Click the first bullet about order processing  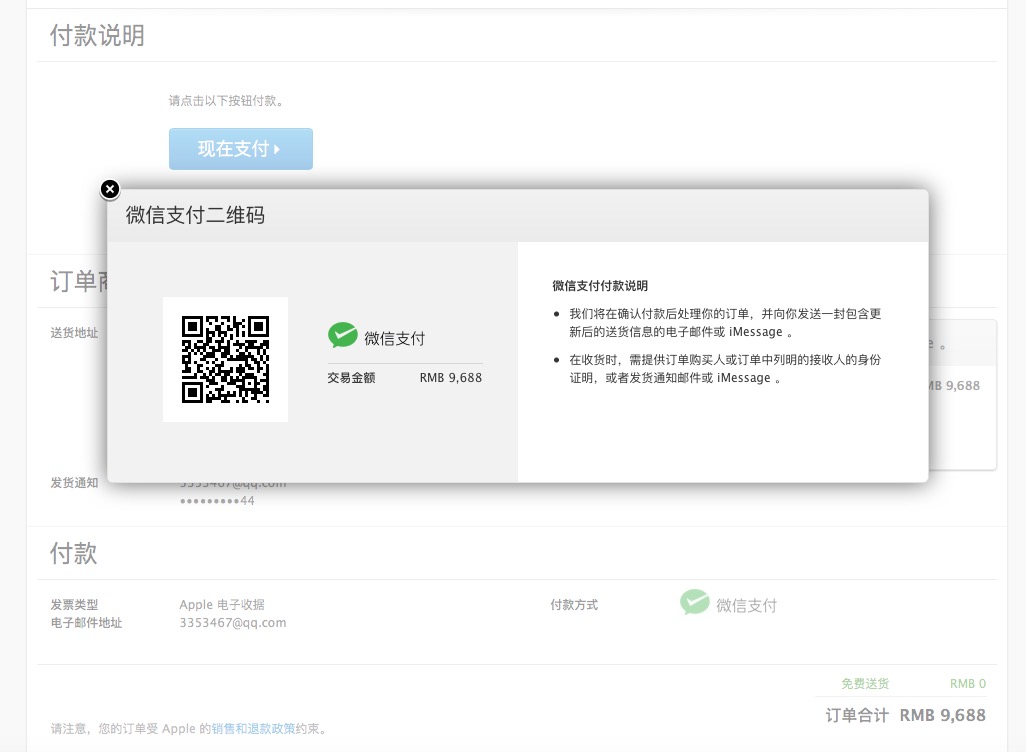point(725,323)
